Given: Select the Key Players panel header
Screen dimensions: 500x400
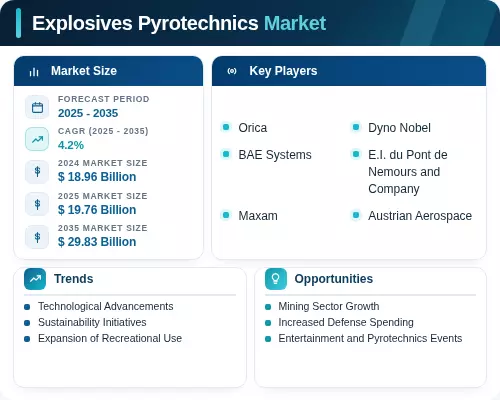Looking at the screenshot, I should click(x=349, y=71).
